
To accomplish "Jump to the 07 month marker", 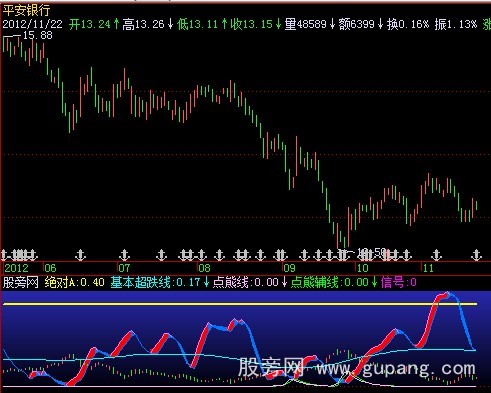I will coord(124,268).
